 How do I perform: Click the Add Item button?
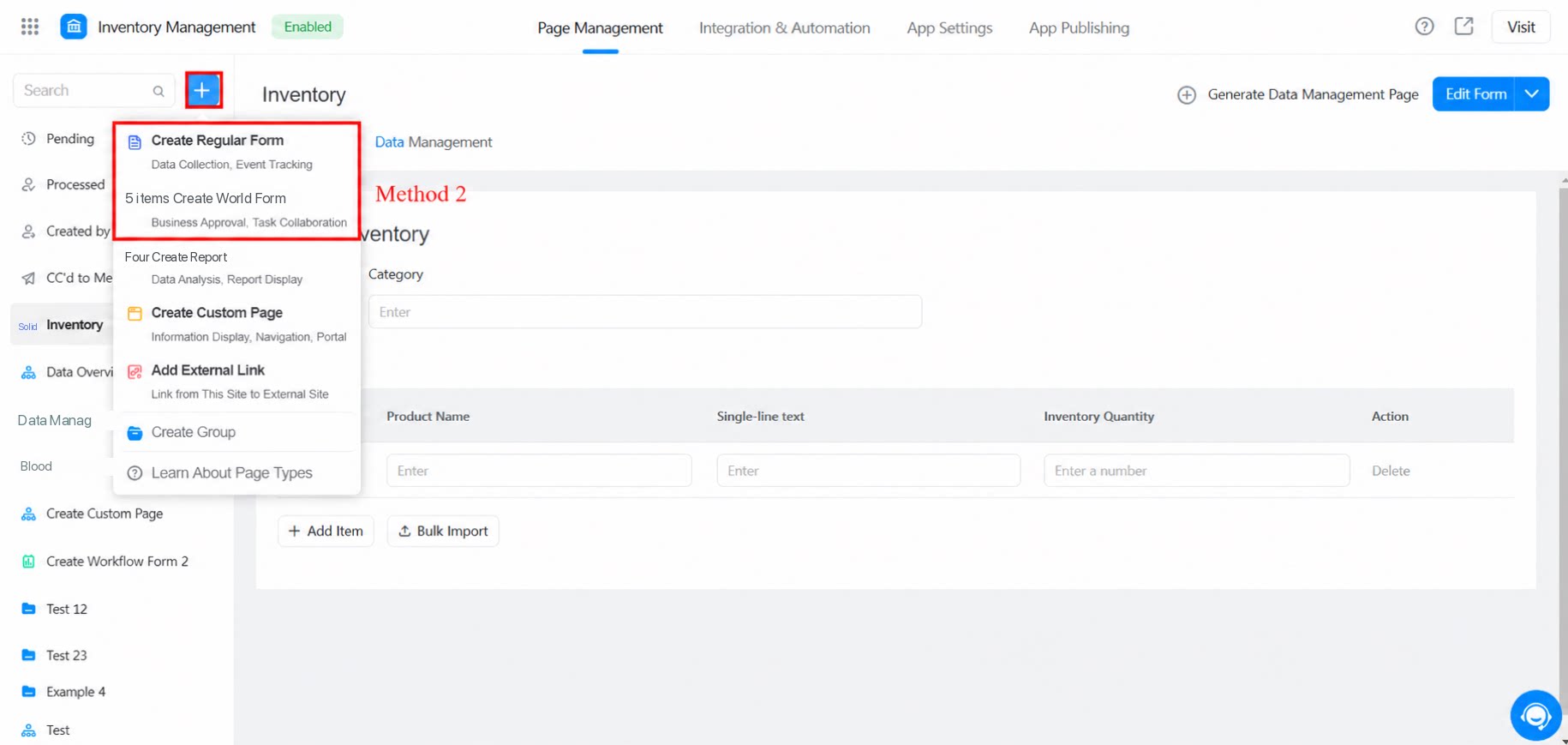tap(326, 531)
